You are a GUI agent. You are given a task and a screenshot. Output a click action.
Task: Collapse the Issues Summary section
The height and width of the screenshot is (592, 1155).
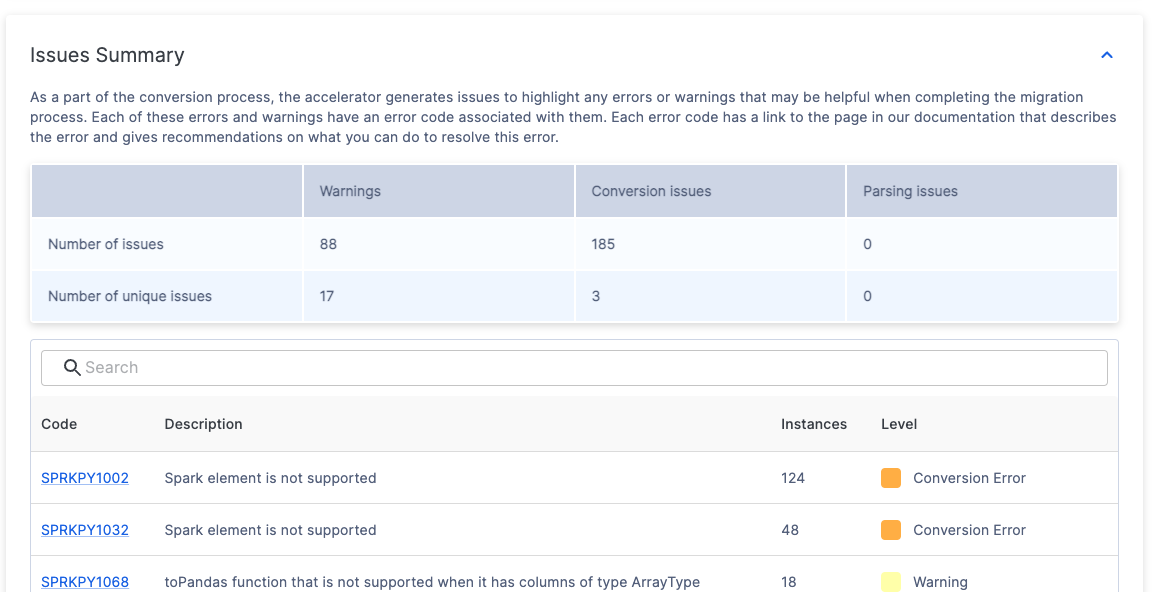(x=1106, y=55)
